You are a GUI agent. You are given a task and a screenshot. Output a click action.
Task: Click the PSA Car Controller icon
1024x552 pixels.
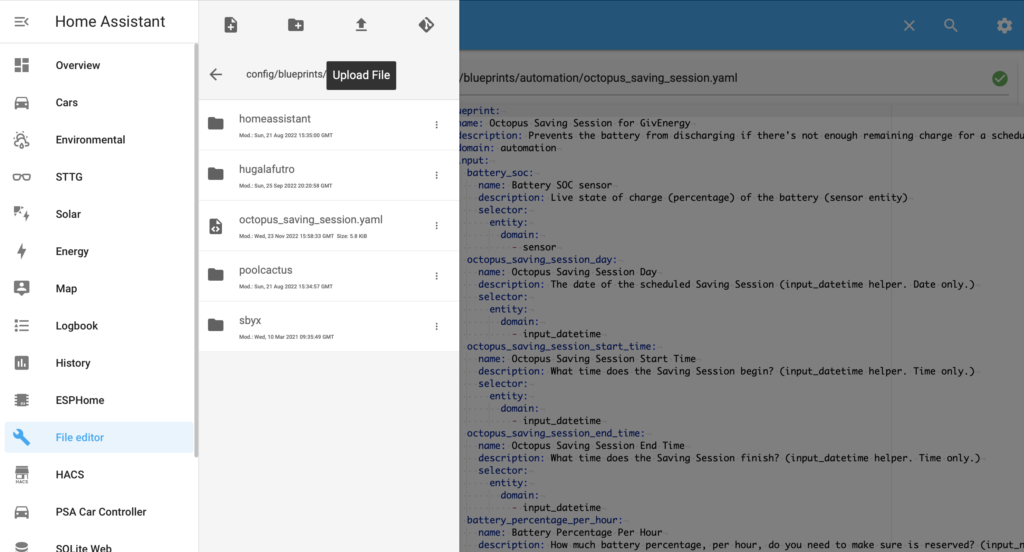coord(22,511)
